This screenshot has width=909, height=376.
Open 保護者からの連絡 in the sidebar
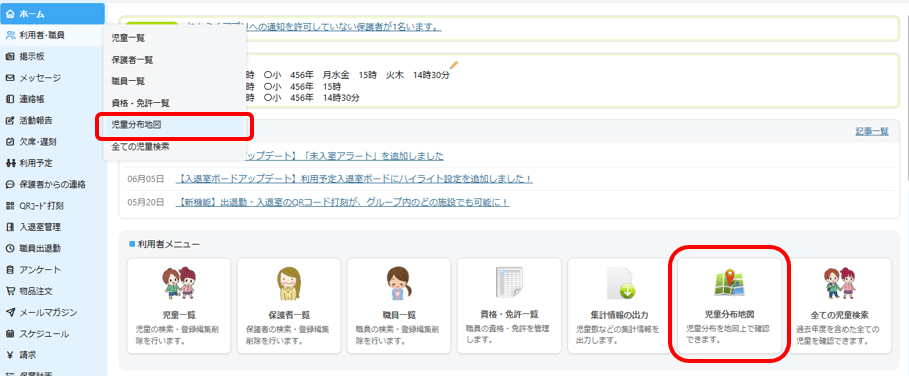coord(53,184)
